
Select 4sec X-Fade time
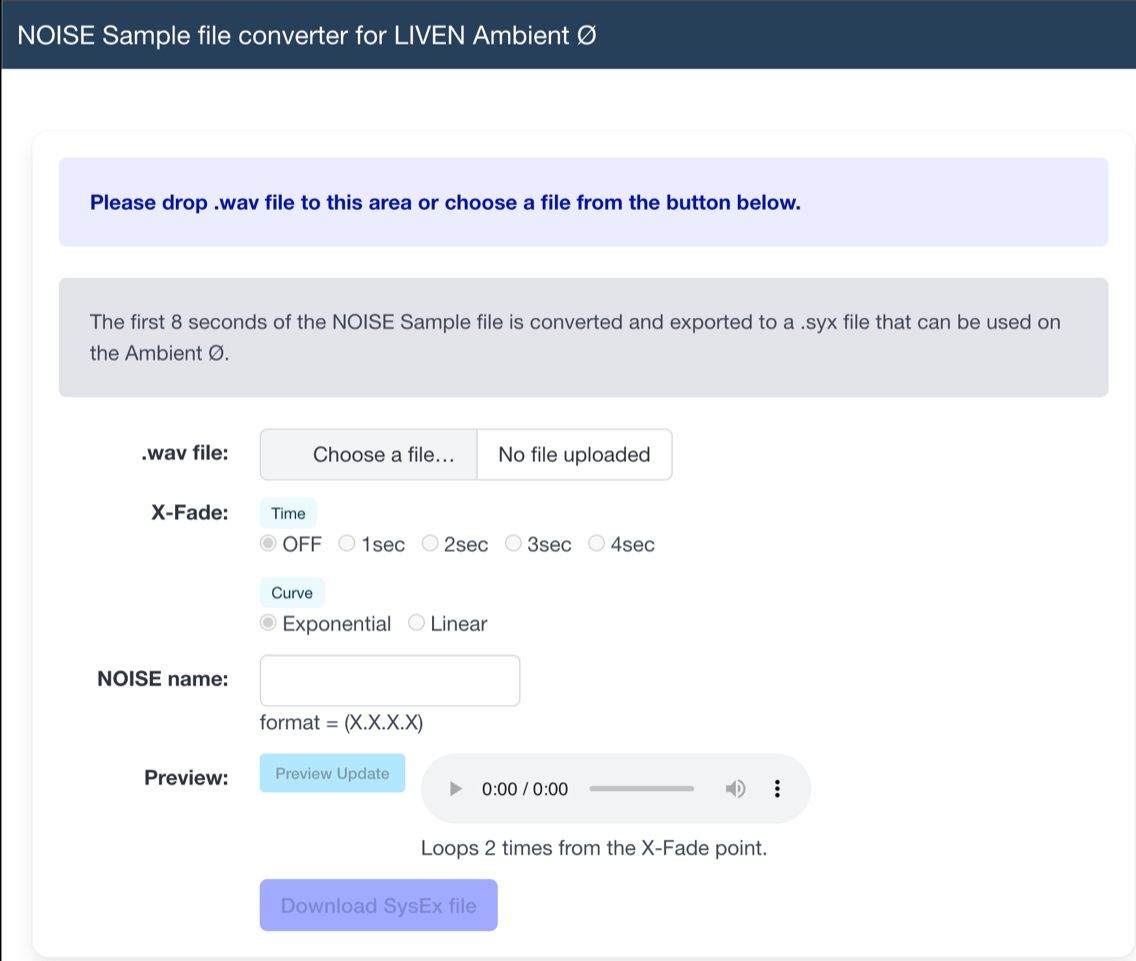click(596, 543)
